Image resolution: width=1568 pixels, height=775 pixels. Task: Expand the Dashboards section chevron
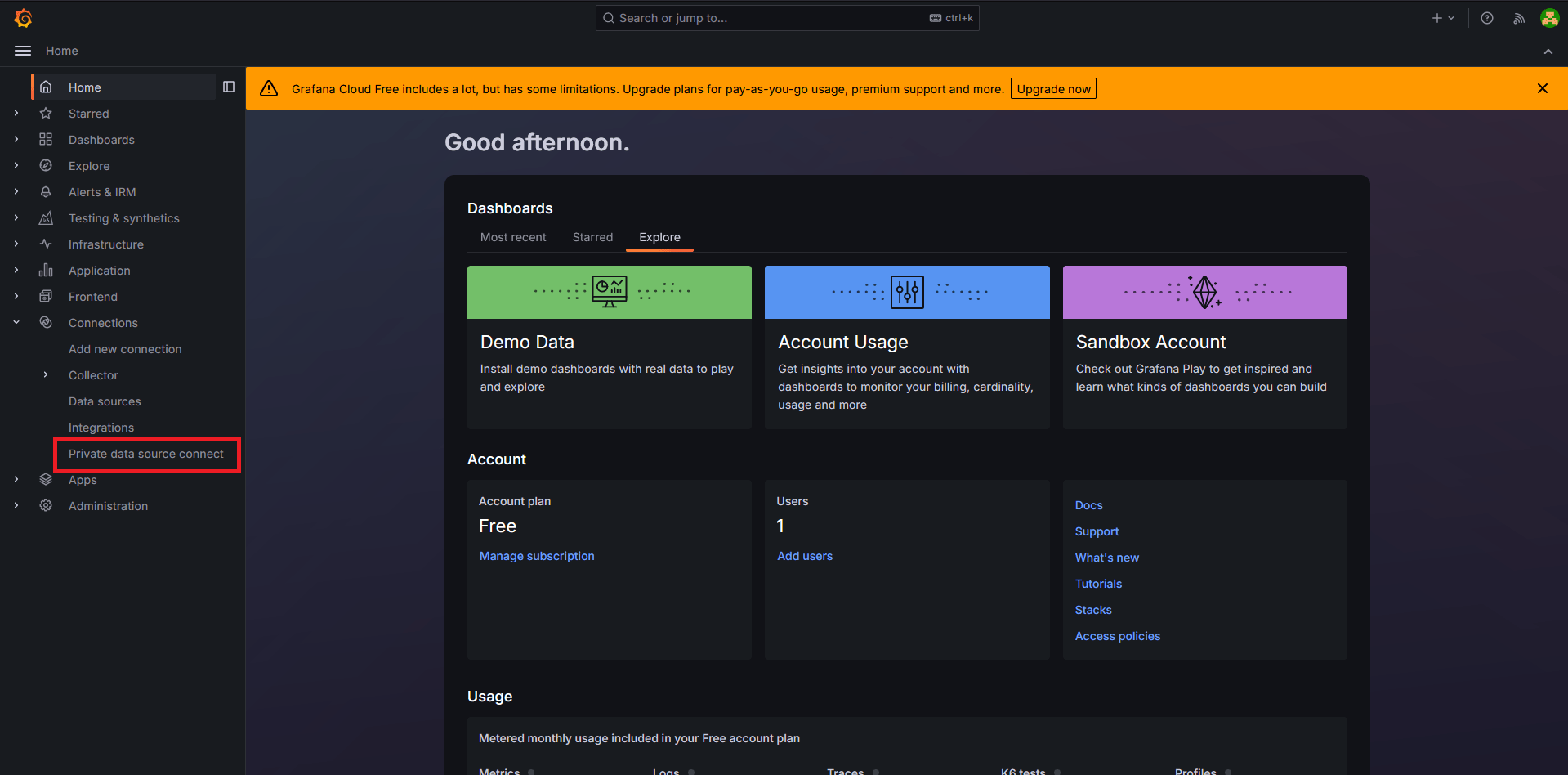pyautogui.click(x=16, y=139)
